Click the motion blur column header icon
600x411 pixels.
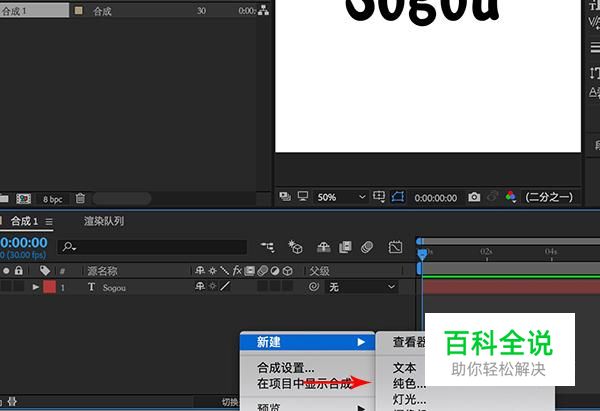[x=262, y=271]
